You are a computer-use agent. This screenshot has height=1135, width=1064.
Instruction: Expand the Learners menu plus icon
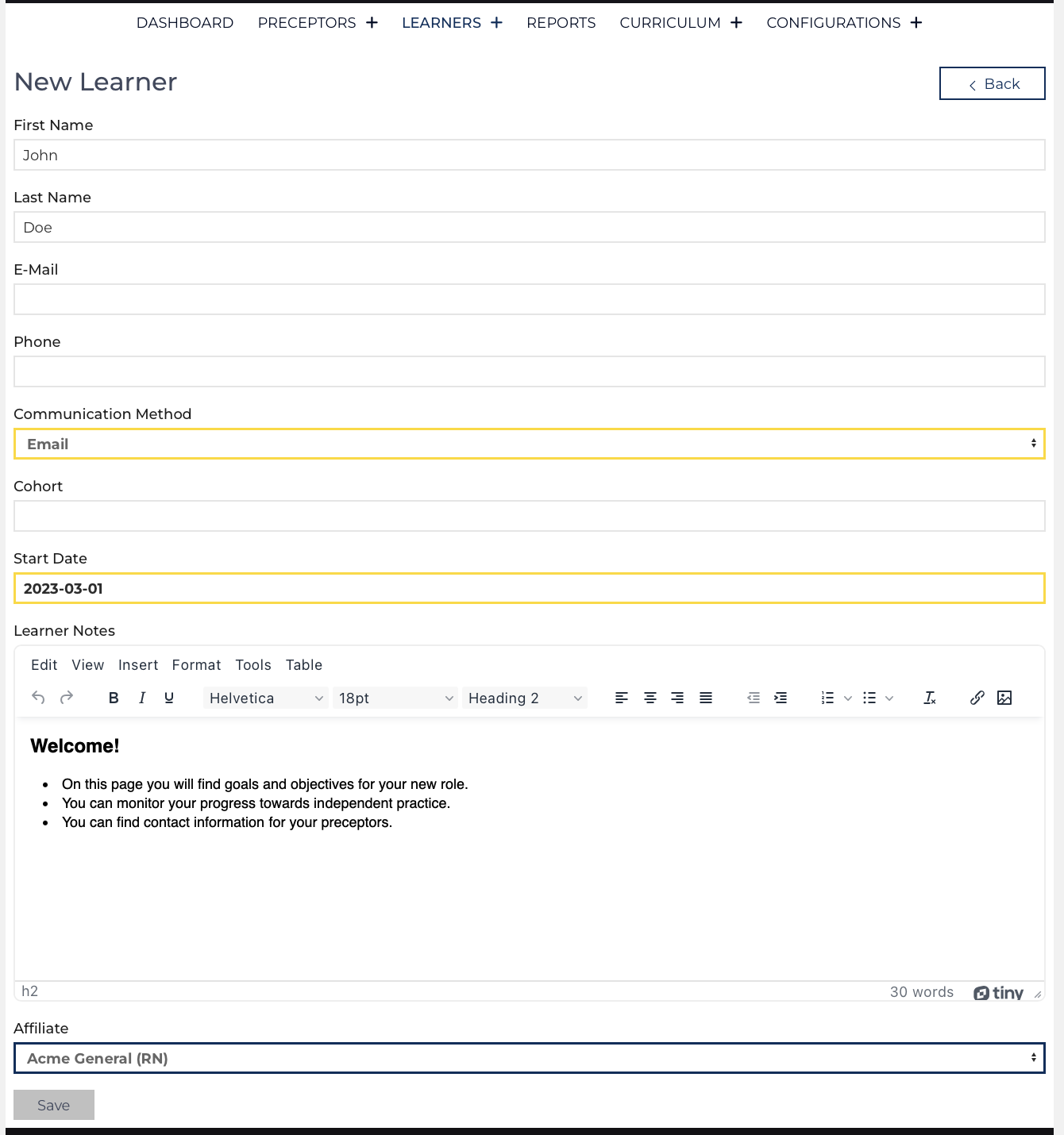click(496, 23)
